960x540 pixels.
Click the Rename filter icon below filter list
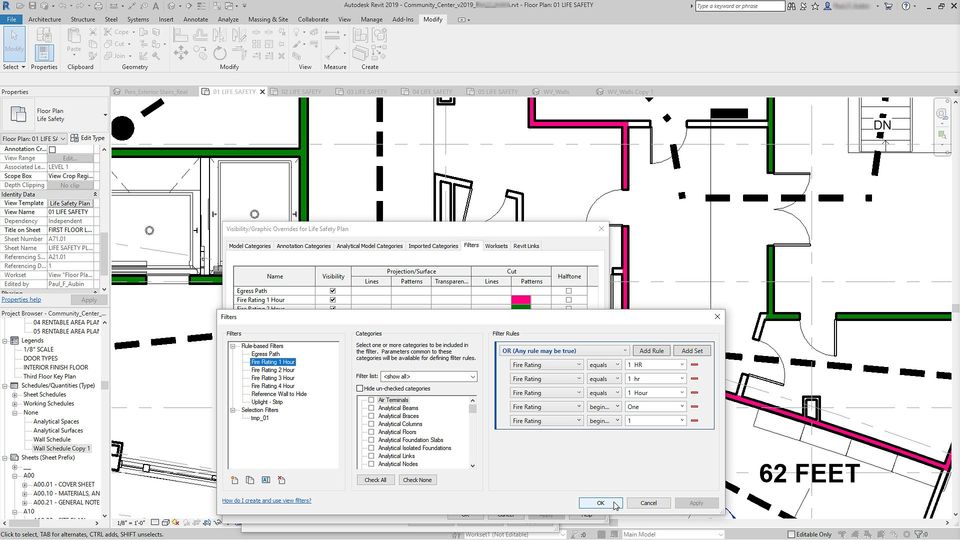(x=266, y=480)
